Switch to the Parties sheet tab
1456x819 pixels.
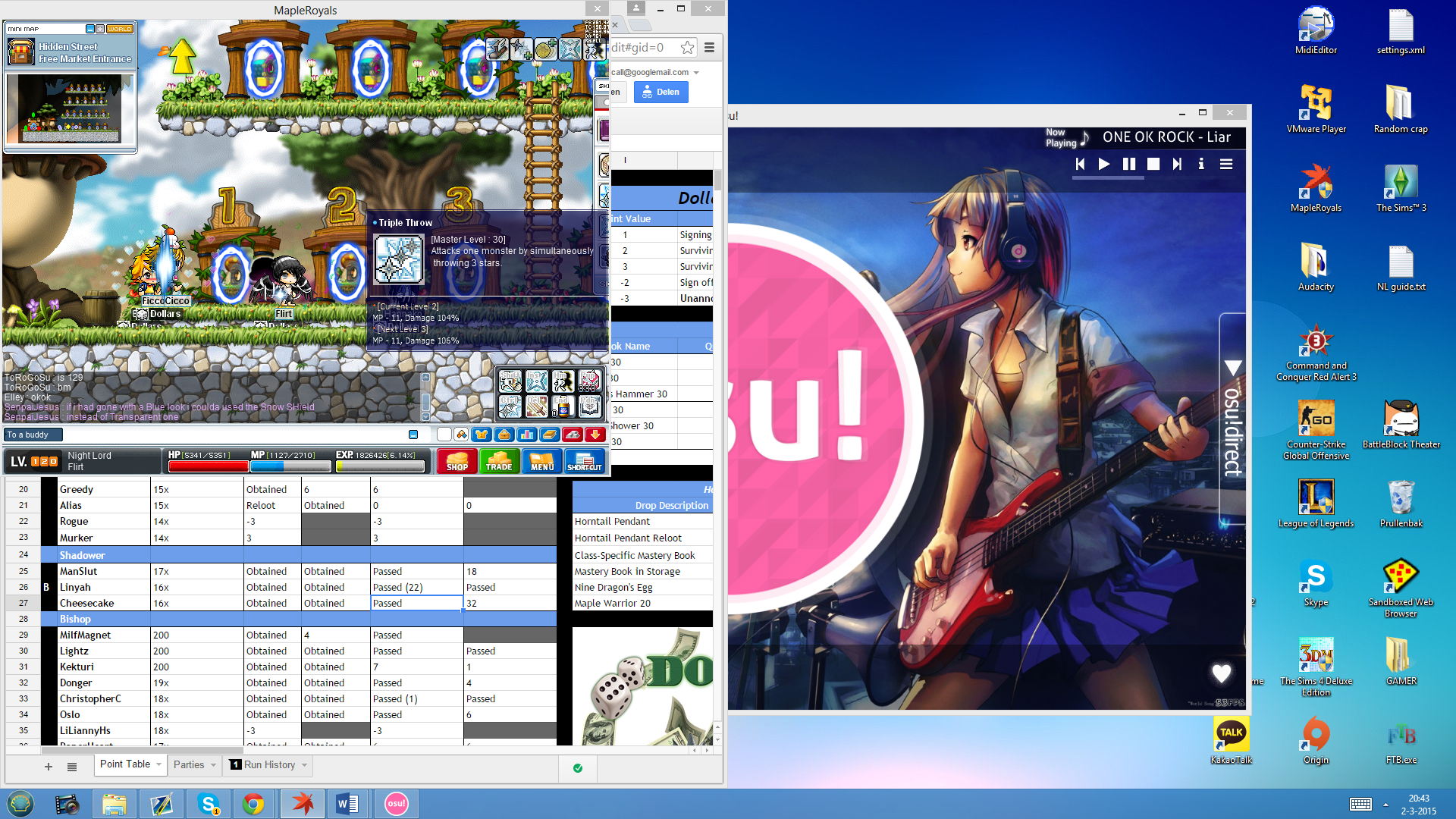tap(189, 764)
